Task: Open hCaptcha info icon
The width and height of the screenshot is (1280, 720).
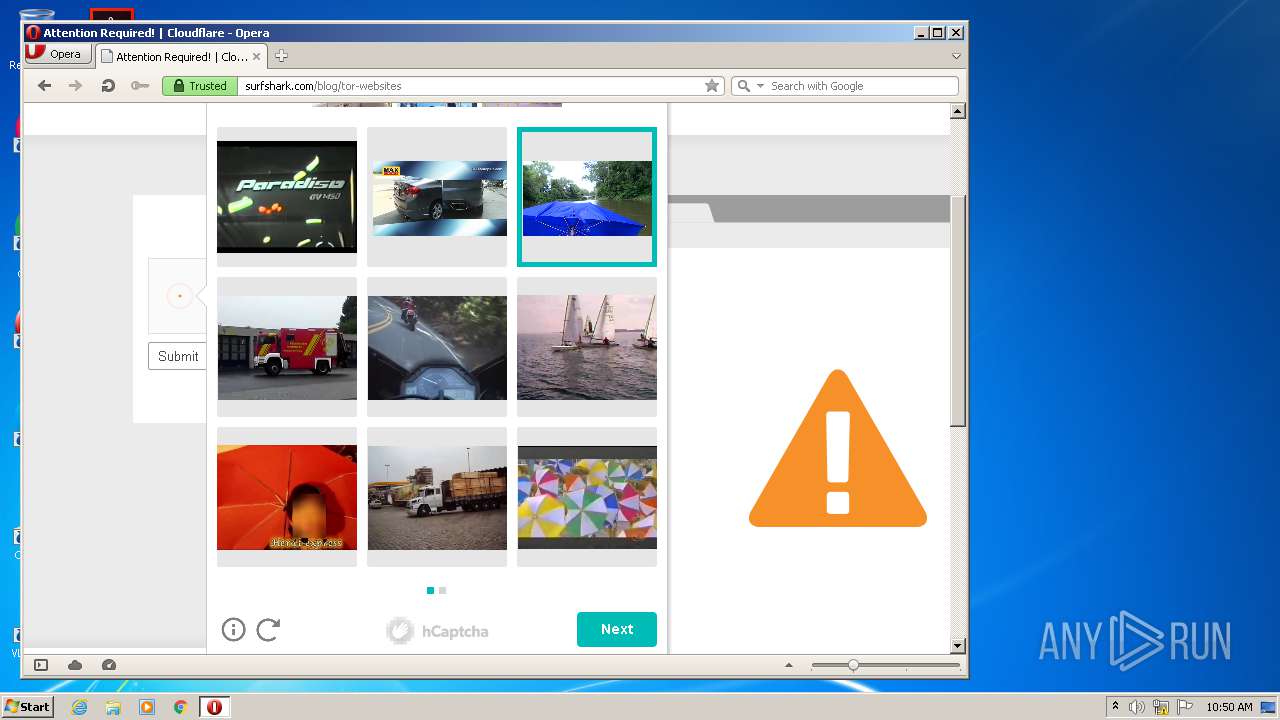Action: click(x=233, y=629)
